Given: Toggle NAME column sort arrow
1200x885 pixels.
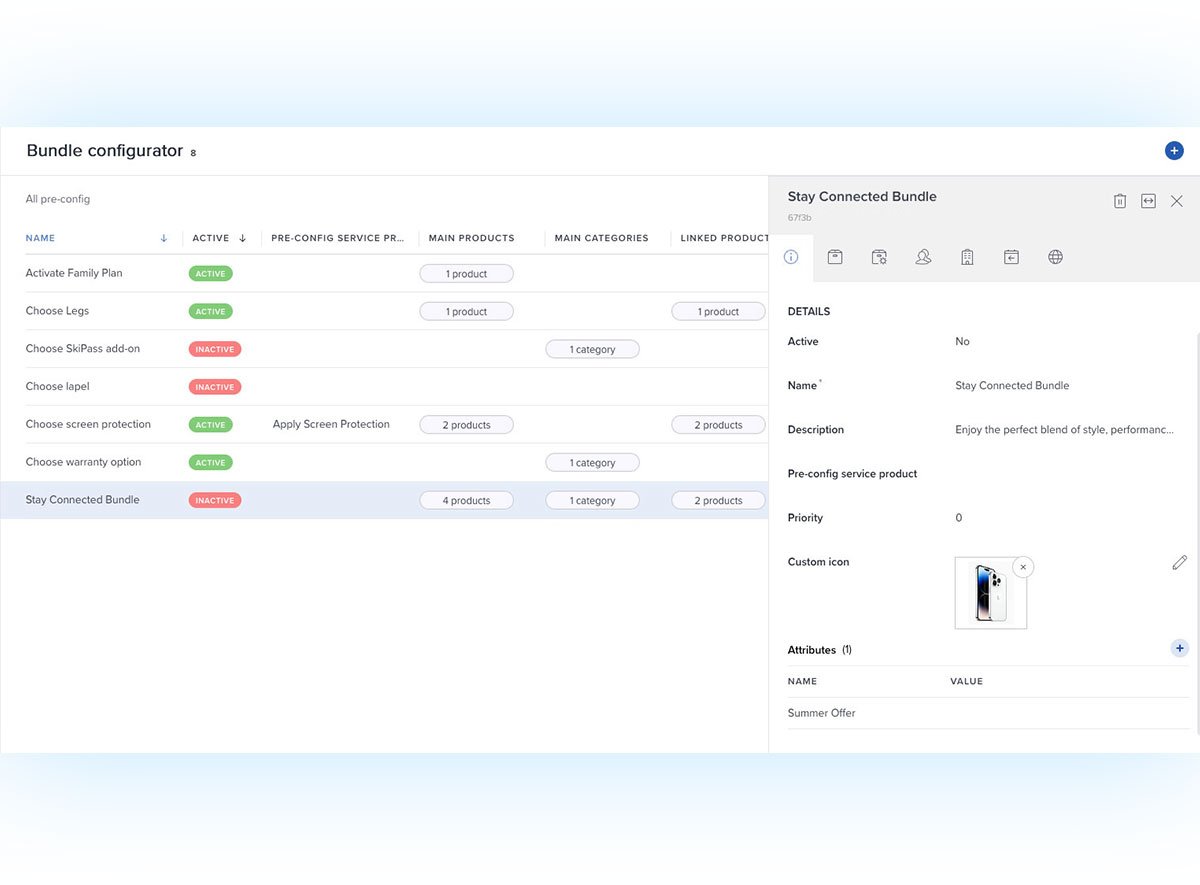Looking at the screenshot, I should coord(163,237).
